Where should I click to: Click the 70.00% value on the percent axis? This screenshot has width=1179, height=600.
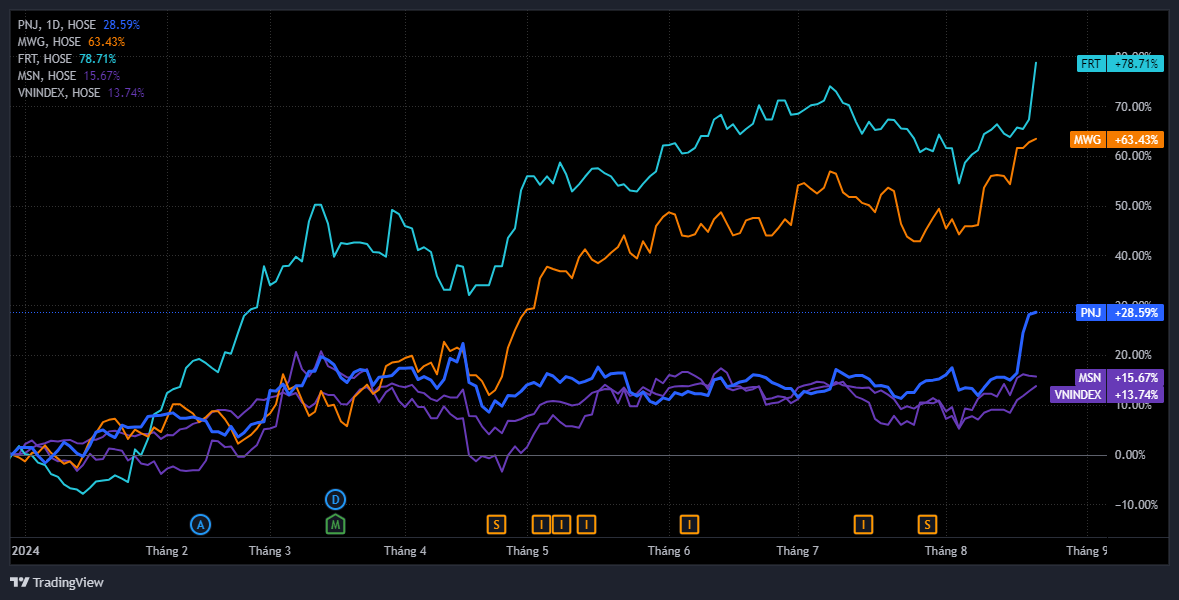click(x=1133, y=107)
